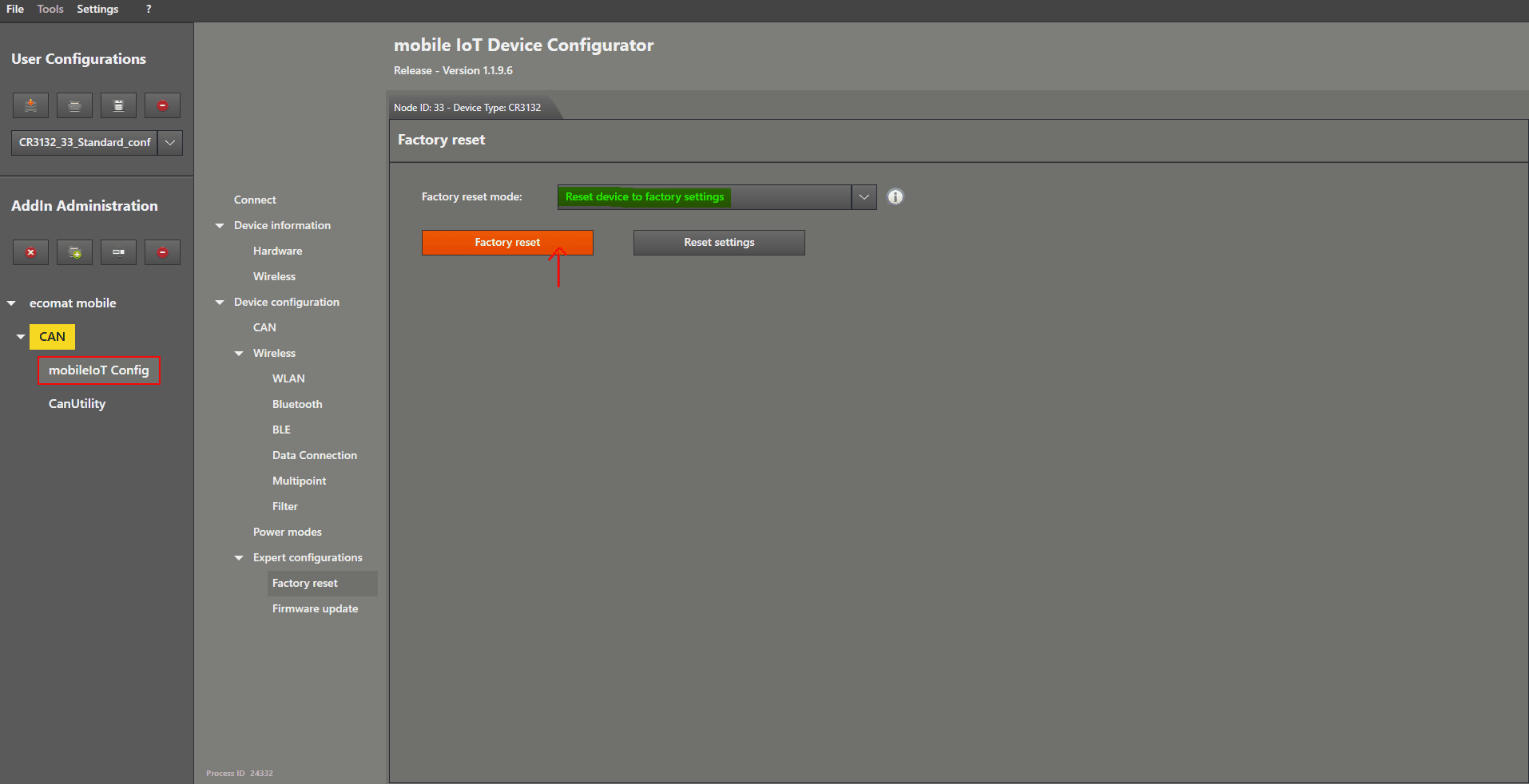Click the red minus icon under User Configurations

point(162,105)
